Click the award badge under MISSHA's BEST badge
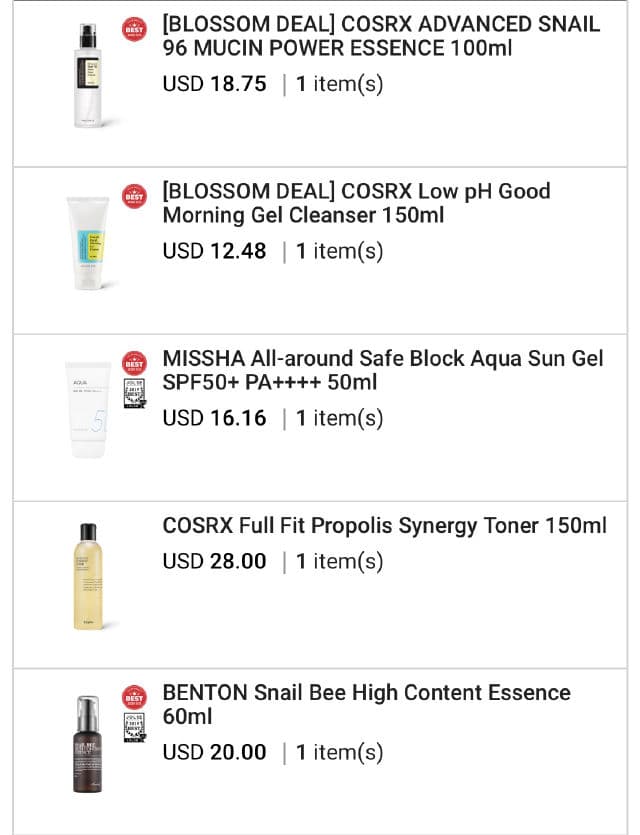 click(133, 392)
